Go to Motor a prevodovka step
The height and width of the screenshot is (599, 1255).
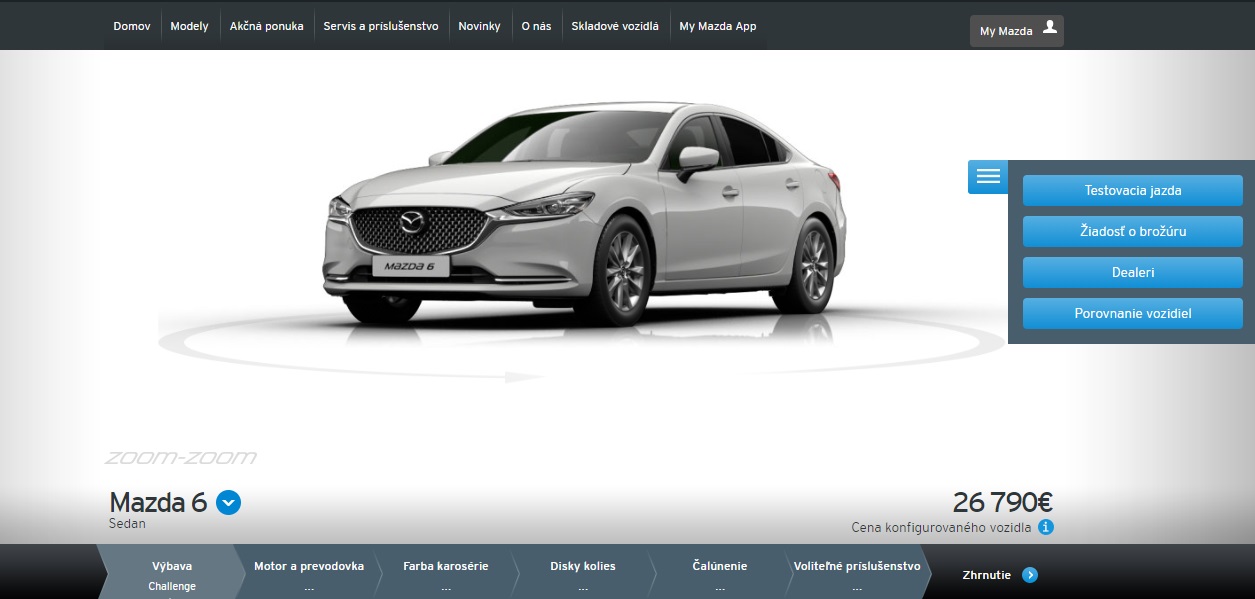309,572
